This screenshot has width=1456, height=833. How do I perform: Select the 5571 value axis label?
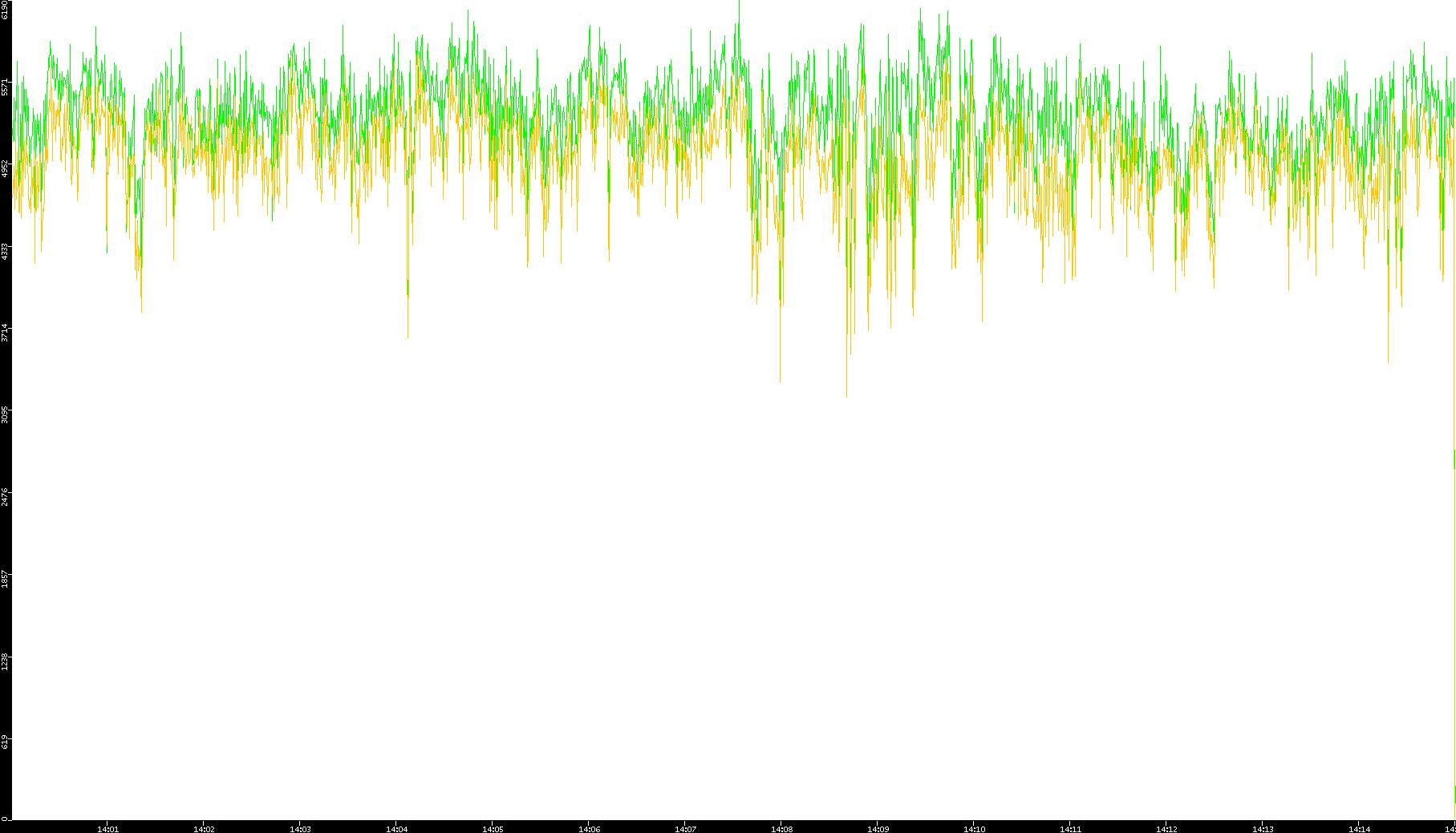coord(5,87)
